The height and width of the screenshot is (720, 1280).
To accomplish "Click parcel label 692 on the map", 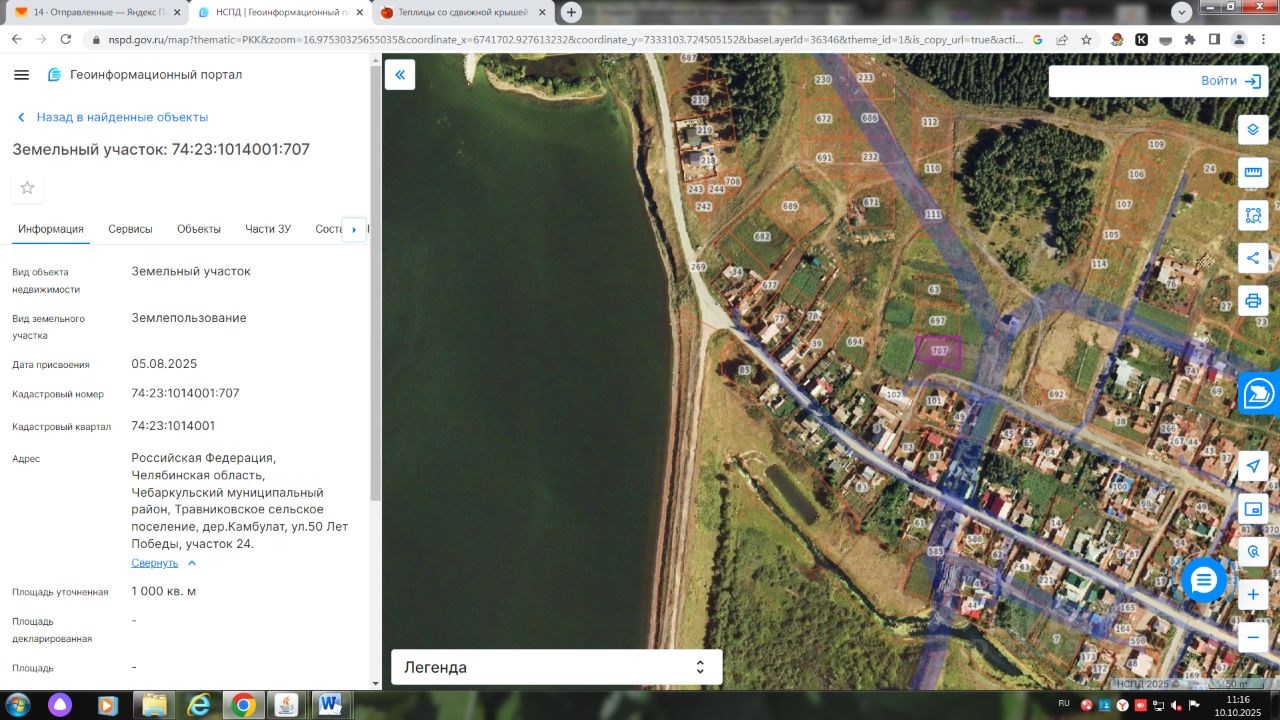I will [x=1056, y=395].
